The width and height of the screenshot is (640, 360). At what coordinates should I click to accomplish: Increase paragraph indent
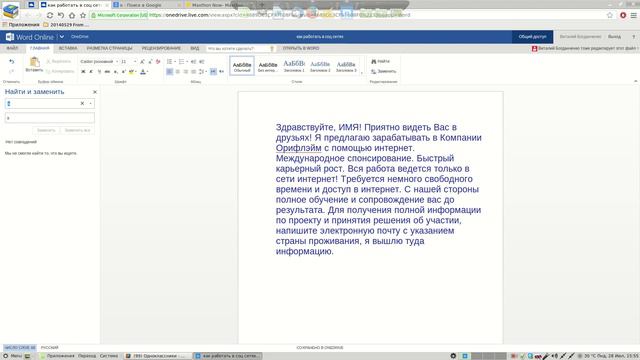(201, 62)
